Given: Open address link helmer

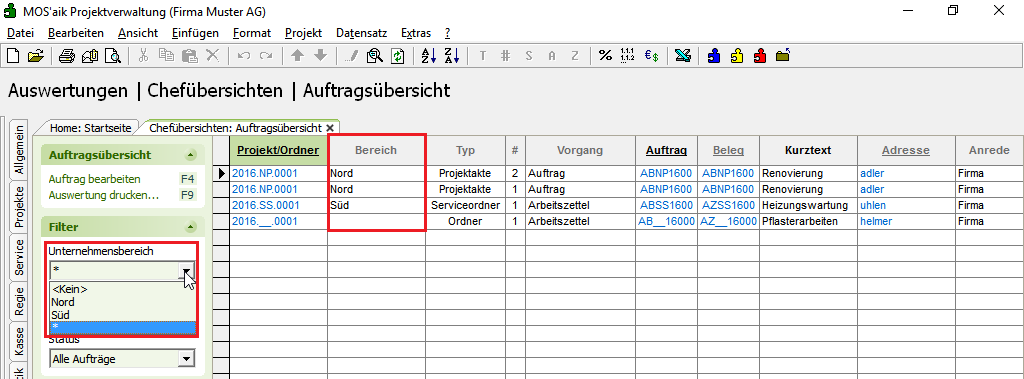Looking at the screenshot, I should [875, 222].
